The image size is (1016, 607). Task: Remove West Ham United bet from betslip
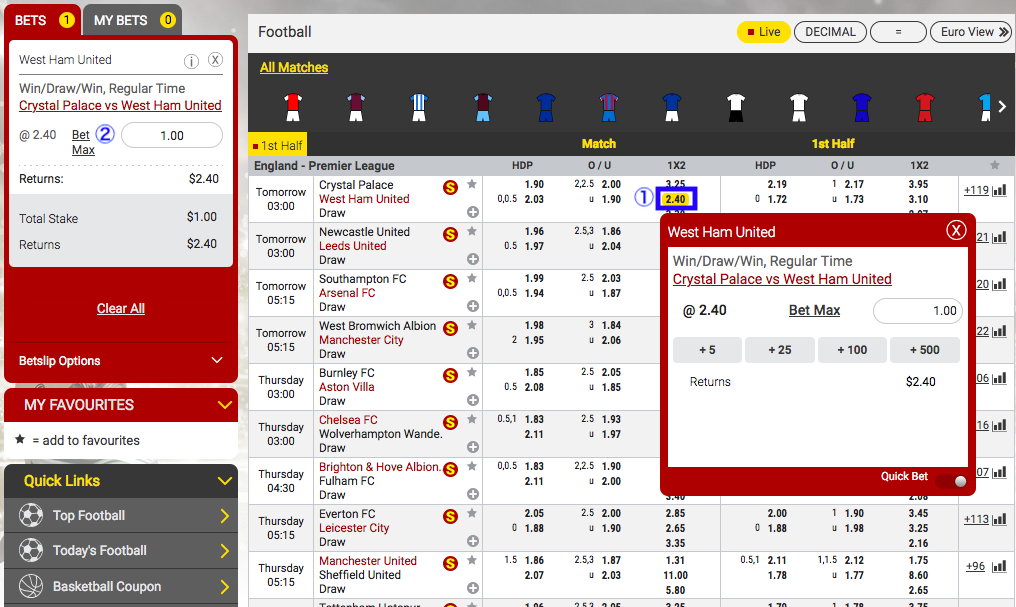click(215, 60)
